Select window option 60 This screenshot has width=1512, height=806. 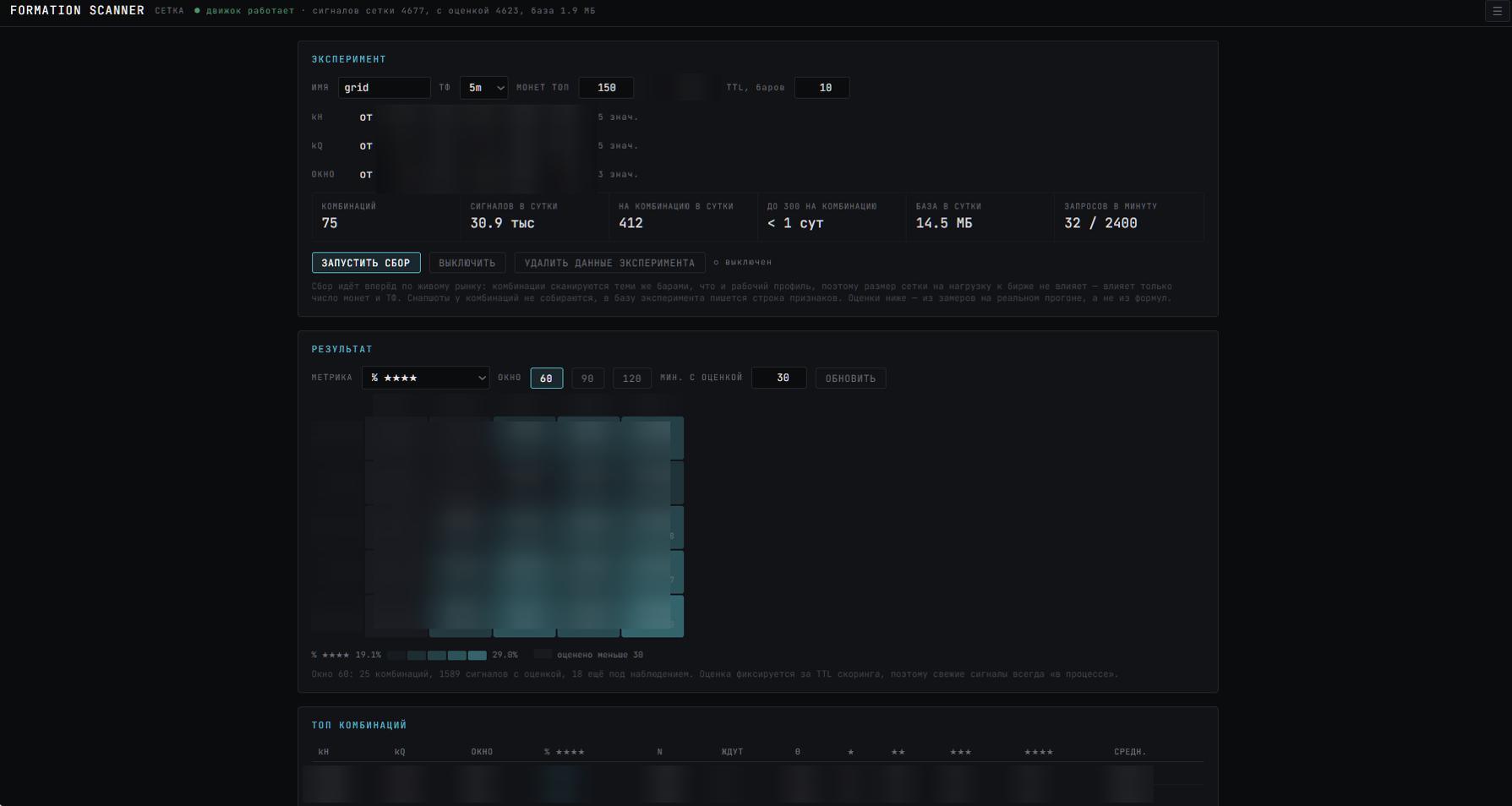tap(546, 378)
